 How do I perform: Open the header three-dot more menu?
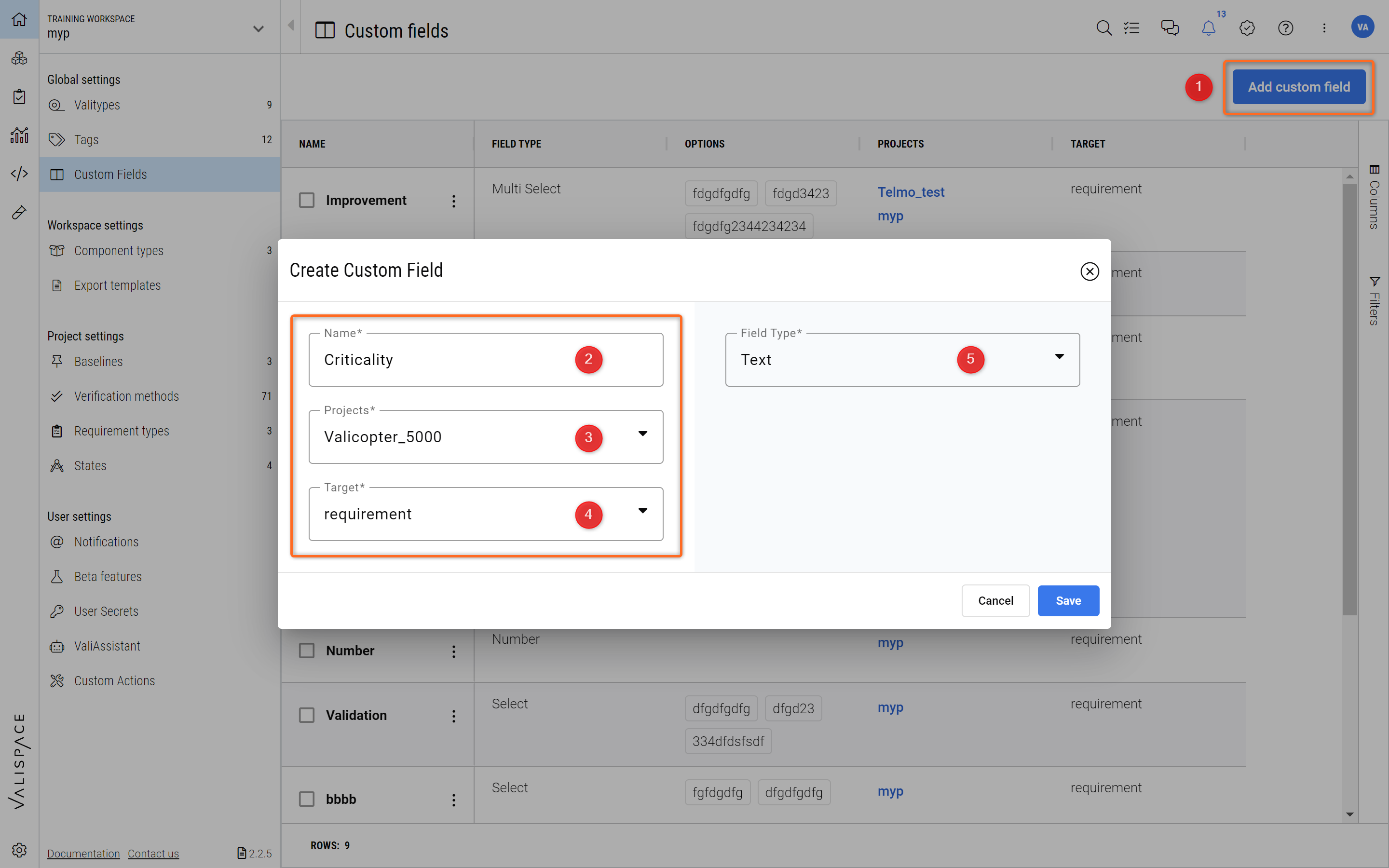(1324, 27)
